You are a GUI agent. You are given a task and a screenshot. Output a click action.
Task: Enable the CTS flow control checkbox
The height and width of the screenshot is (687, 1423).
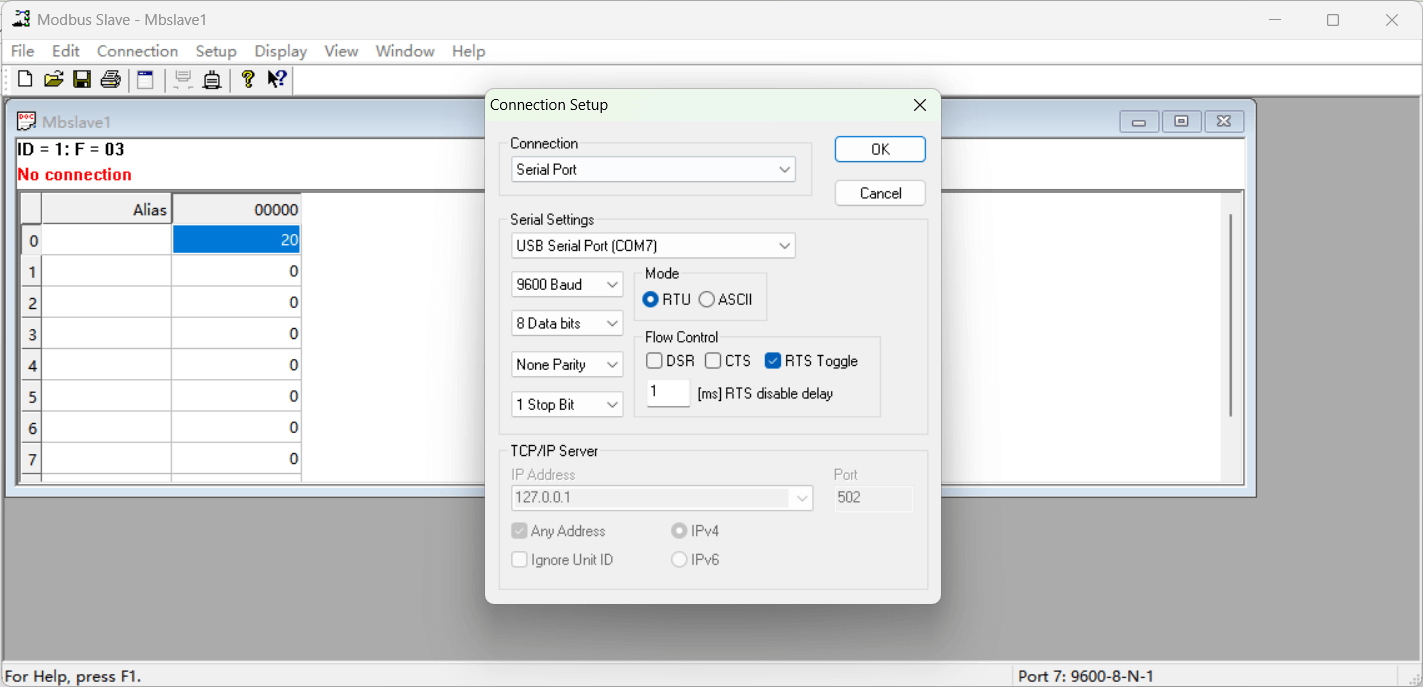tap(713, 361)
